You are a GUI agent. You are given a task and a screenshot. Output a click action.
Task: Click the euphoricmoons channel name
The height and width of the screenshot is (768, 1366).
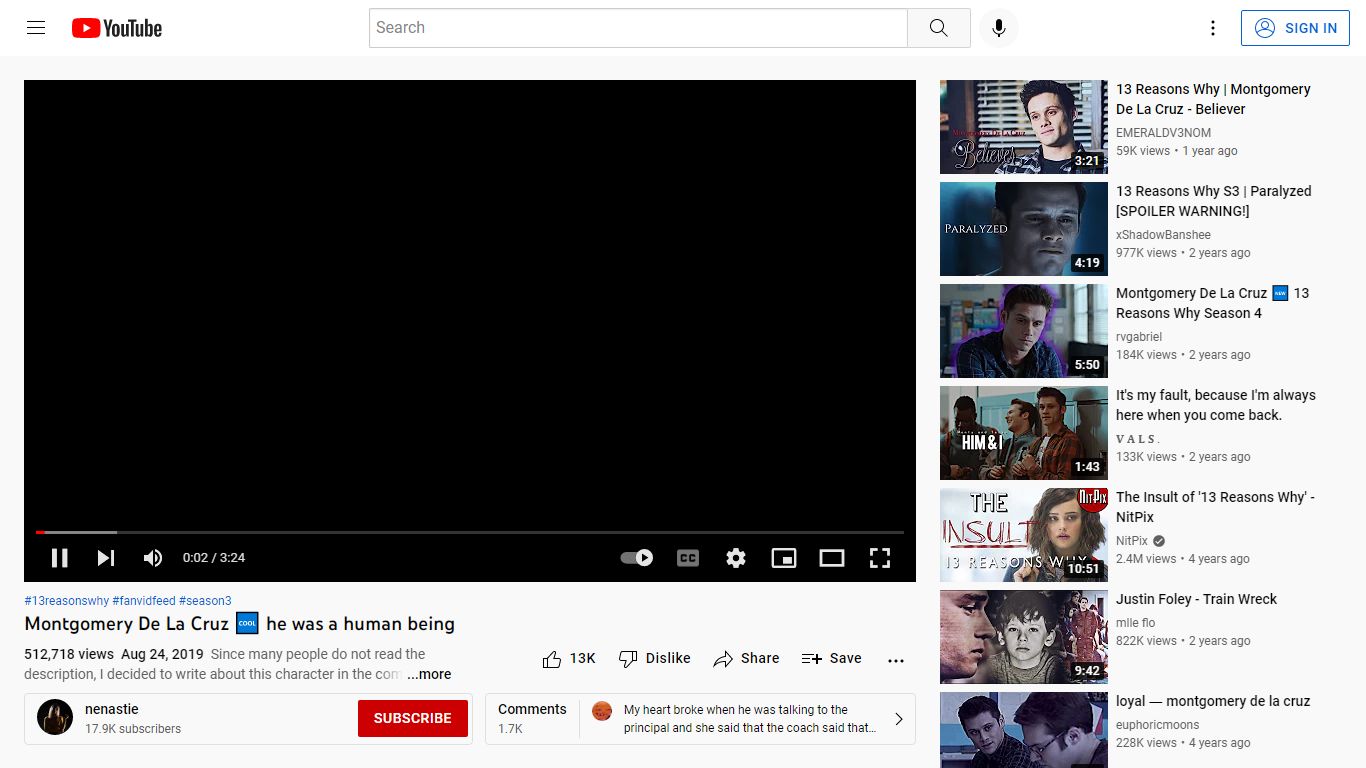coord(1158,725)
